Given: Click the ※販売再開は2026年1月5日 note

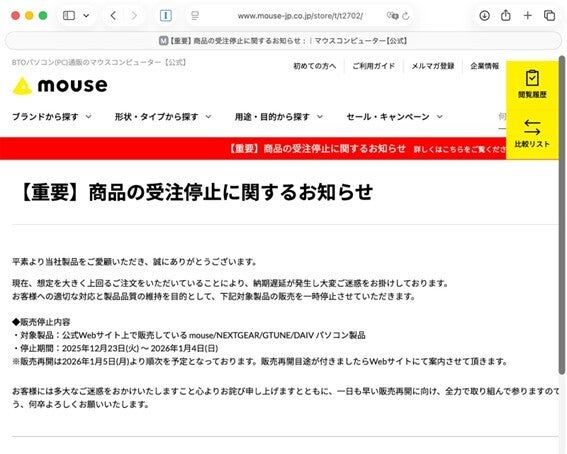Looking at the screenshot, I should click(260, 361).
